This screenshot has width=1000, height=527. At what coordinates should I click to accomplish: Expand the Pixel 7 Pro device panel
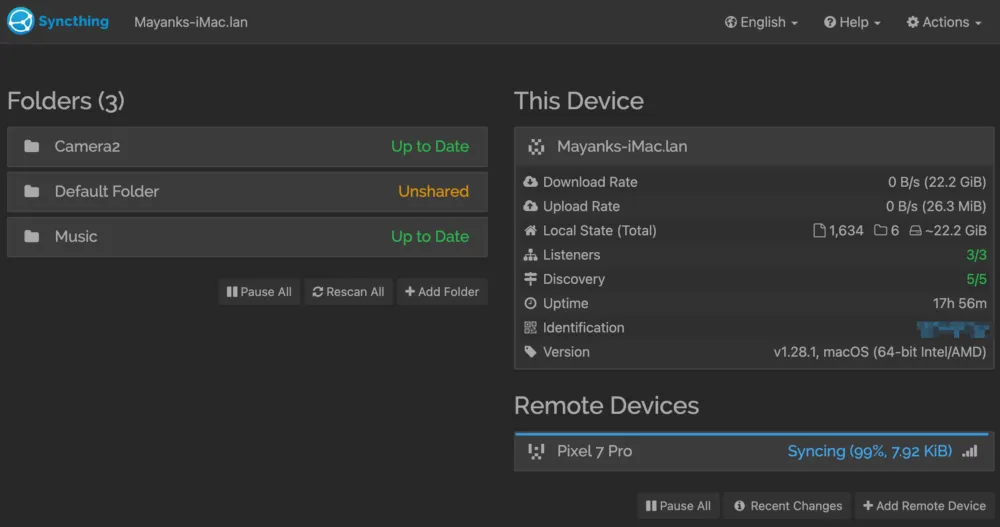coord(754,452)
